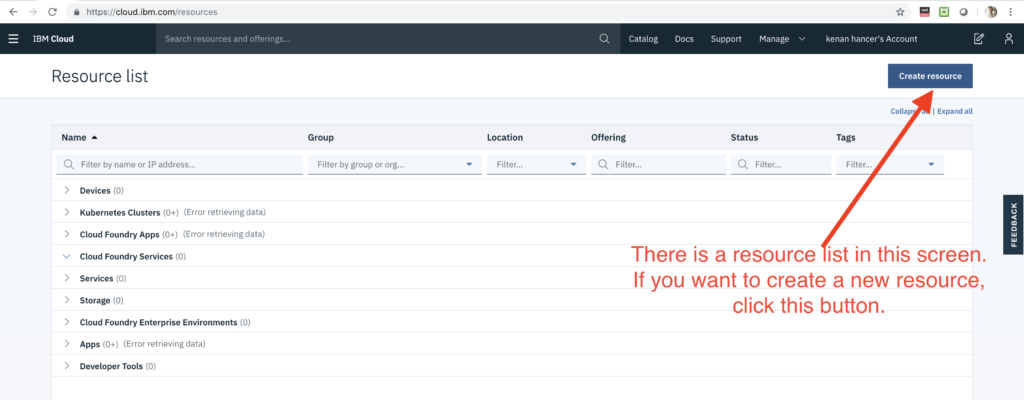Click the Create resource button
Screen dimensions: 1024x400
(x=930, y=76)
